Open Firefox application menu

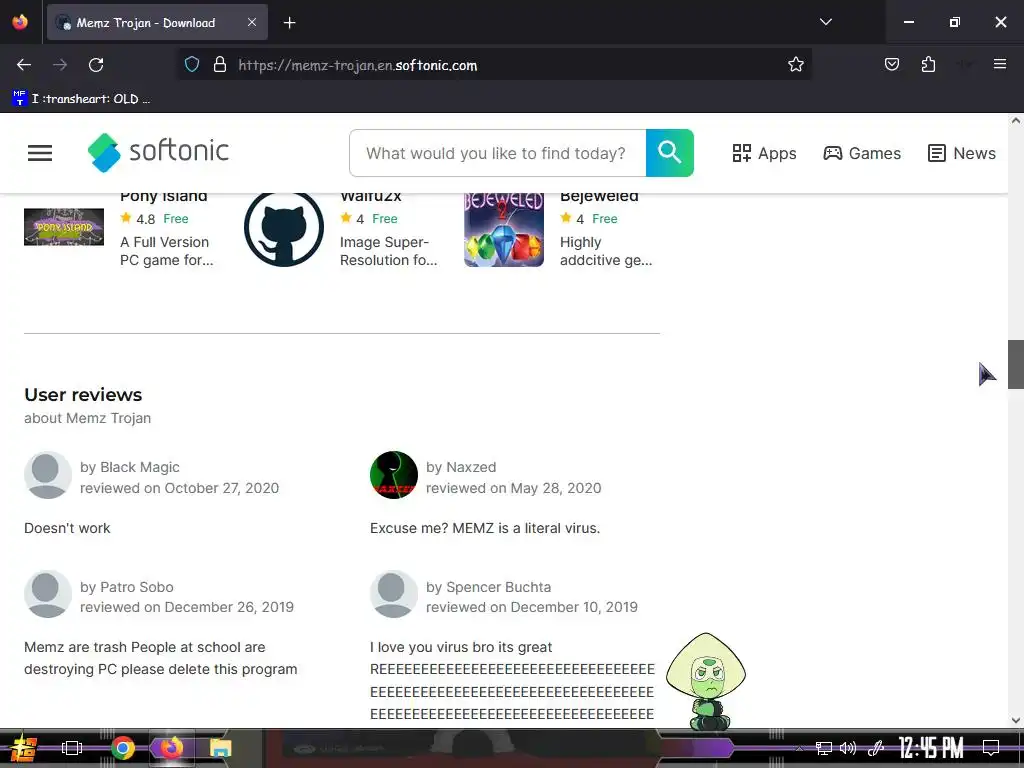pos(999,64)
